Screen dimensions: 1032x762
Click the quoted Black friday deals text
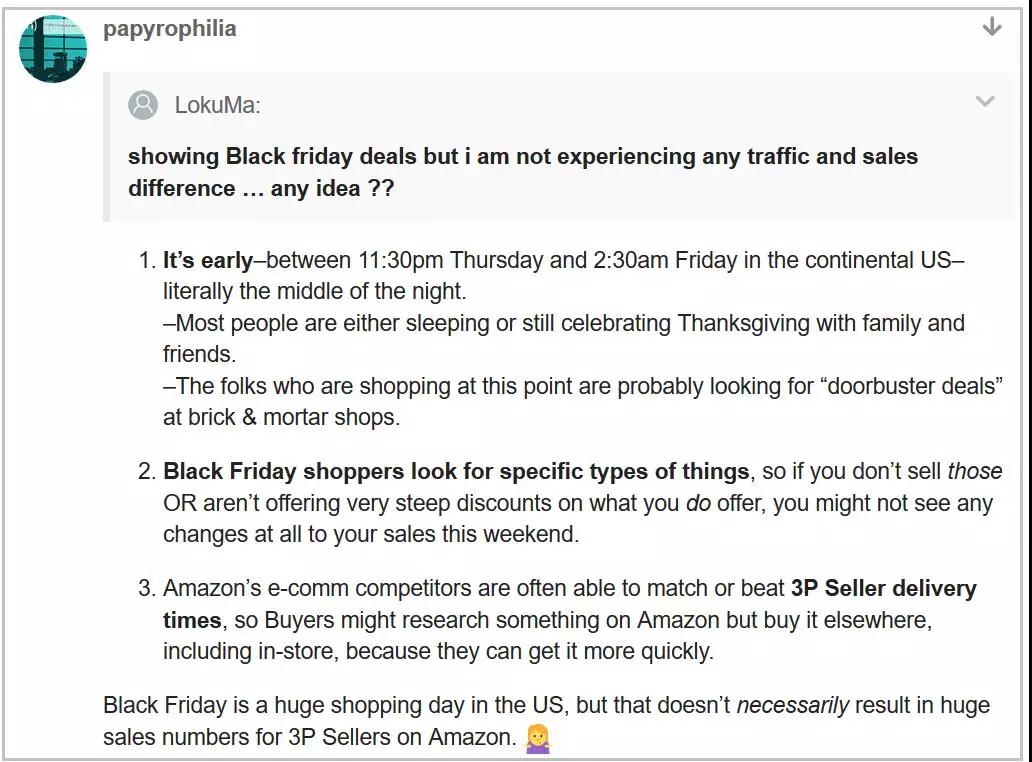(523, 172)
